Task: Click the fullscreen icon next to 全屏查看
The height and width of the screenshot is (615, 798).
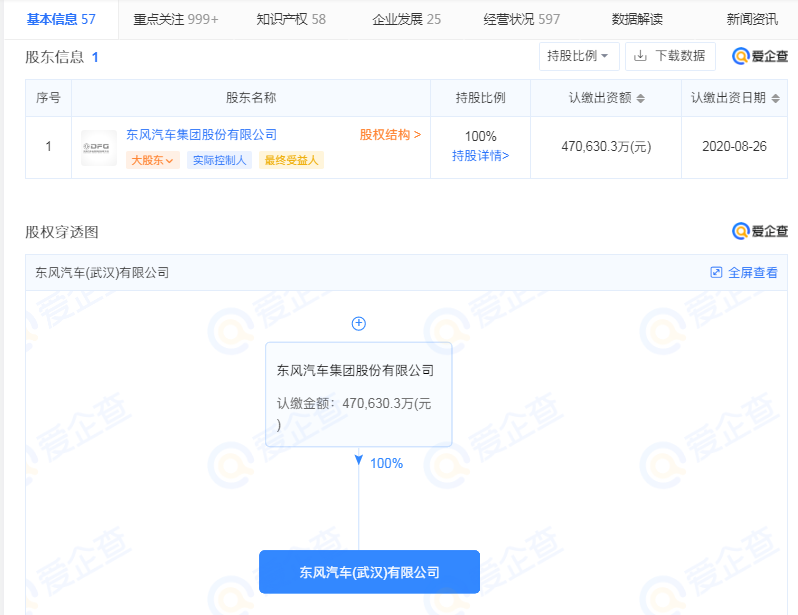Action: point(716,272)
